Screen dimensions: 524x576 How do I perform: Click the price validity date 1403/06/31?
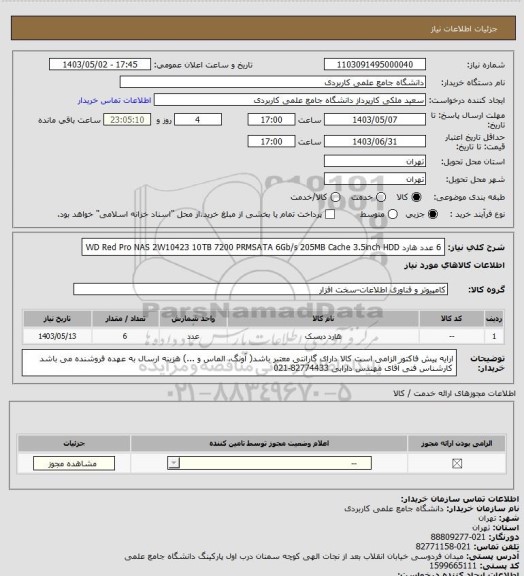(375, 141)
